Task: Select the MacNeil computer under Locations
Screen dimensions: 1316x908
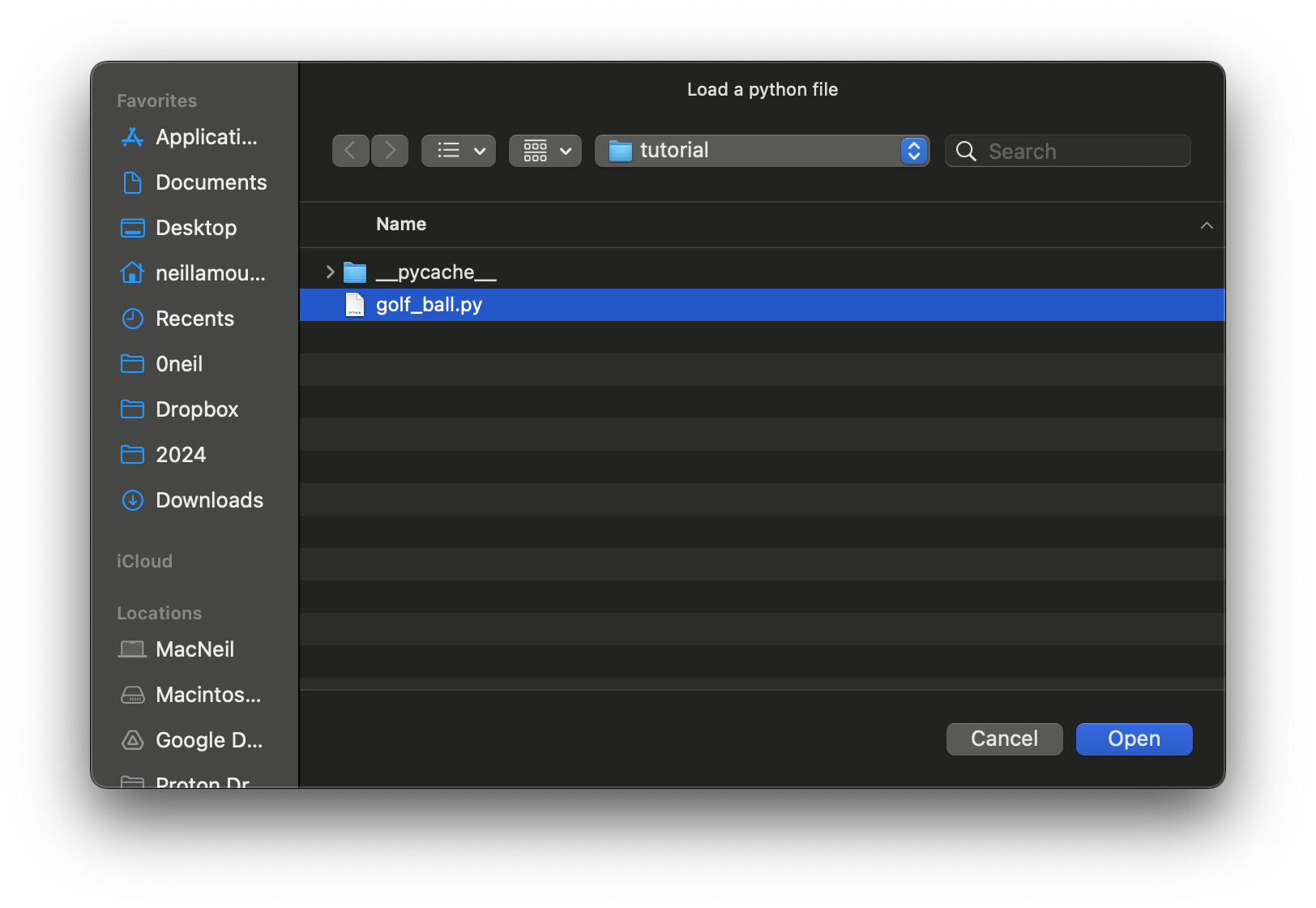Action: [194, 649]
